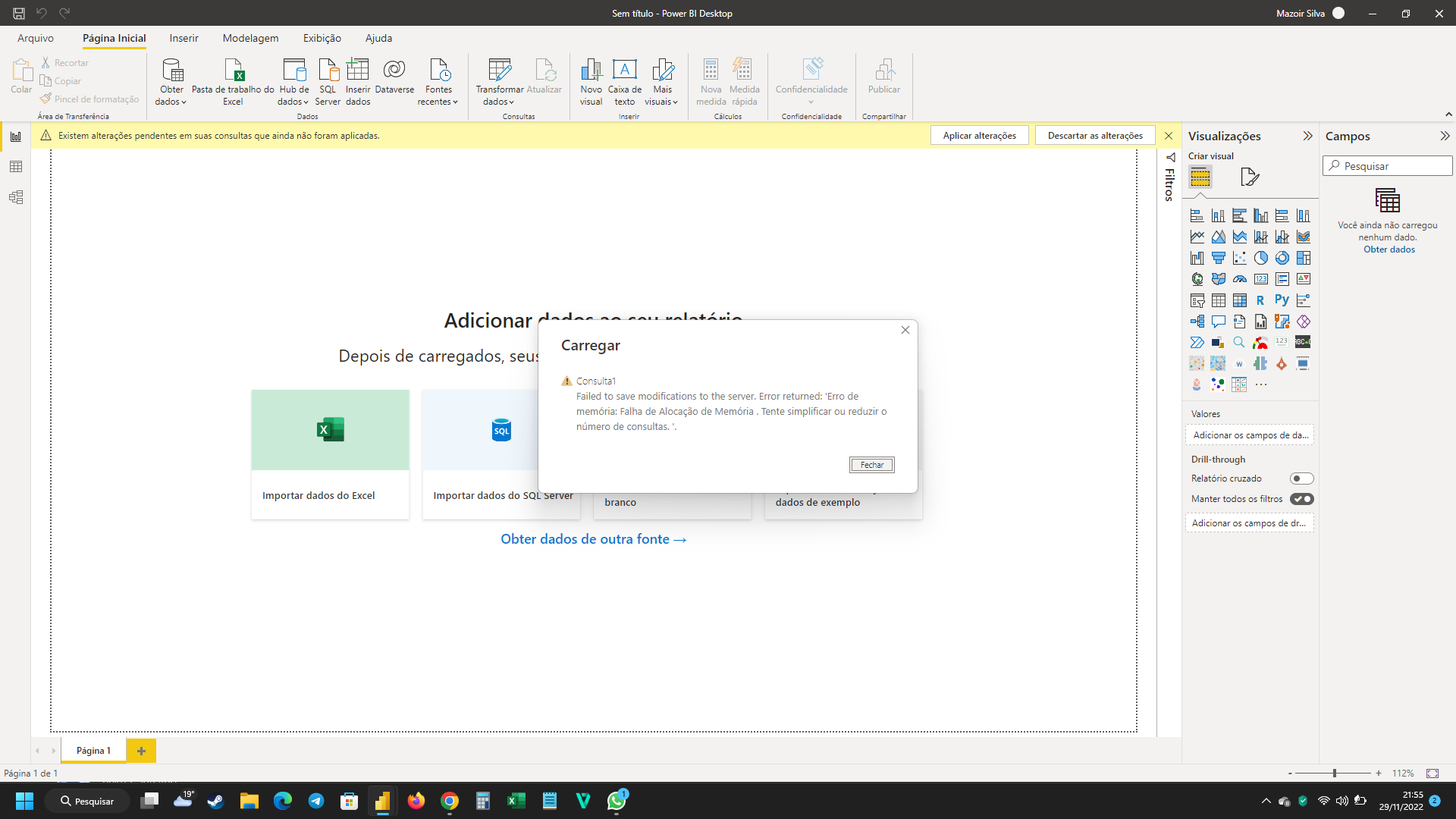
Task: Switch to the Report view icon
Action: 16,137
